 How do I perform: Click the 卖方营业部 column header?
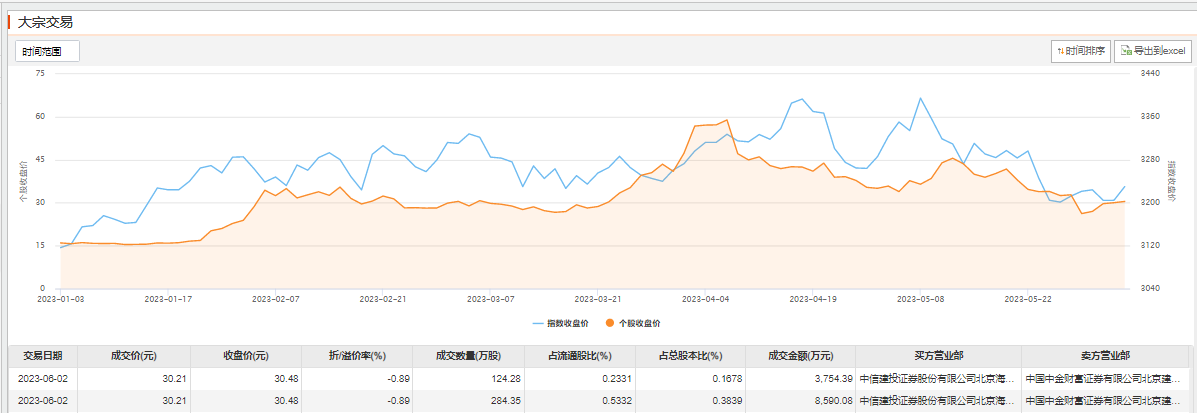click(1105, 355)
